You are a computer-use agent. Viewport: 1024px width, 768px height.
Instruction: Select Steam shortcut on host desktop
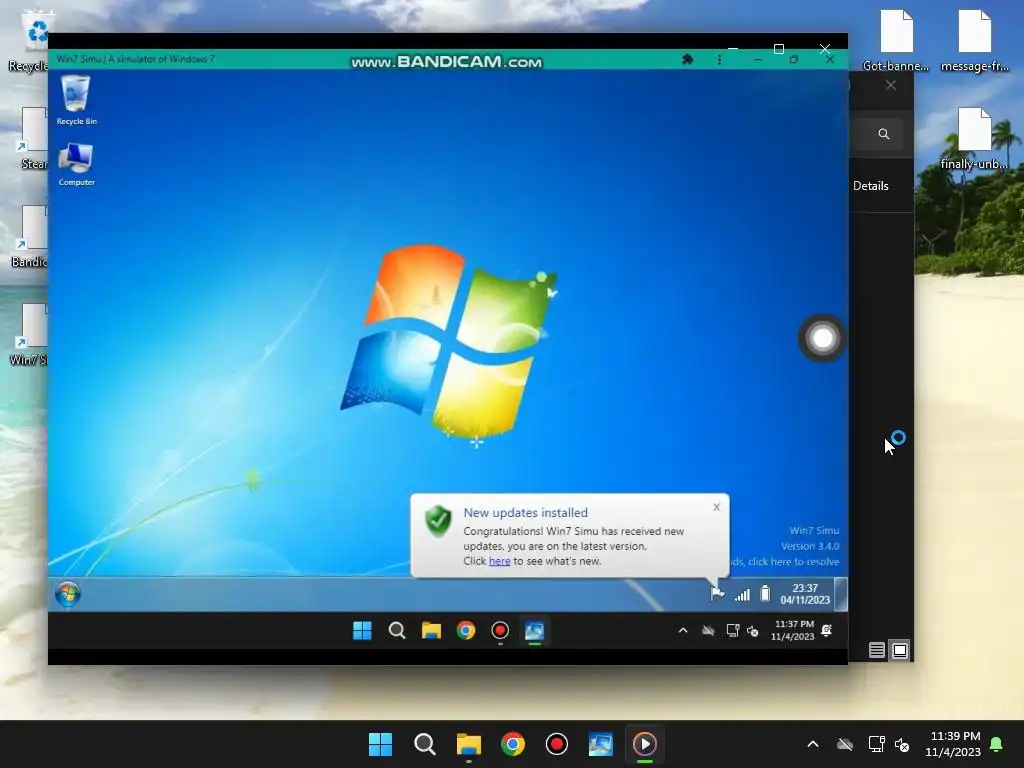[33, 138]
